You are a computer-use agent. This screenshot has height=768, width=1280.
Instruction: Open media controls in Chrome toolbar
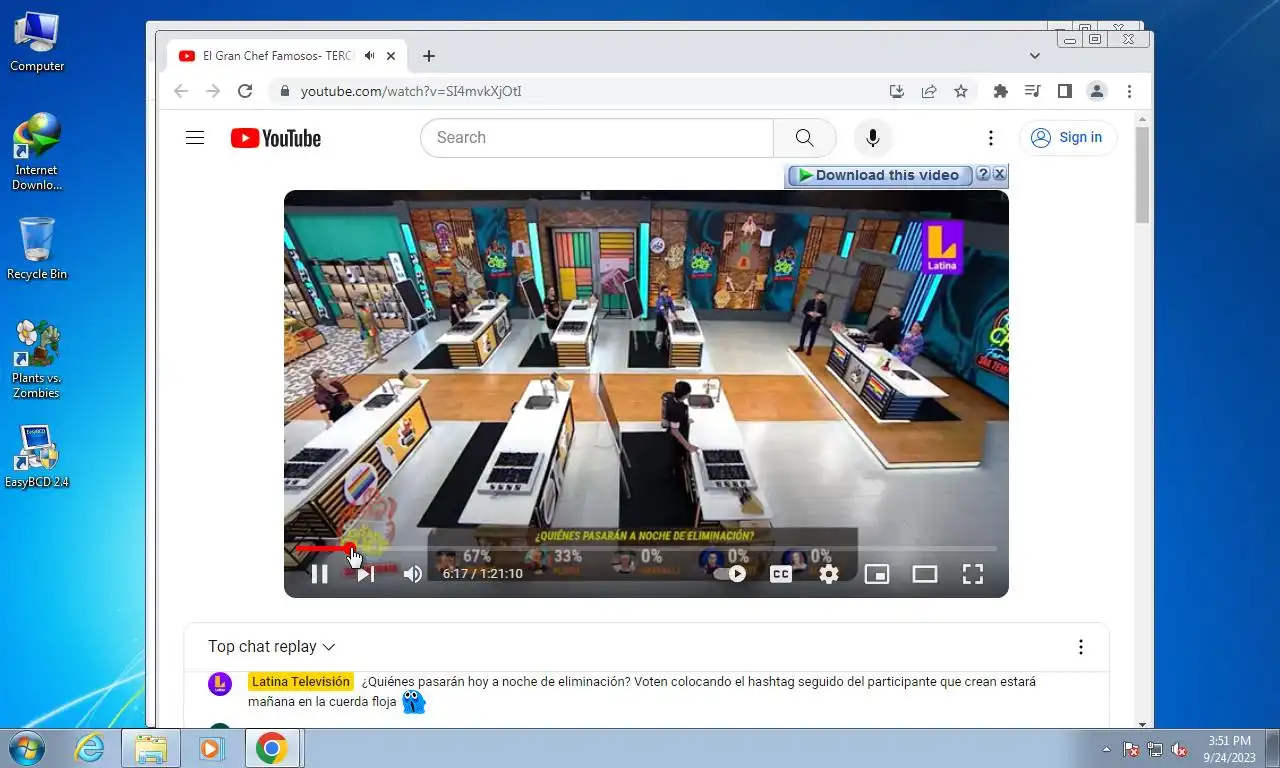pyautogui.click(x=1033, y=91)
